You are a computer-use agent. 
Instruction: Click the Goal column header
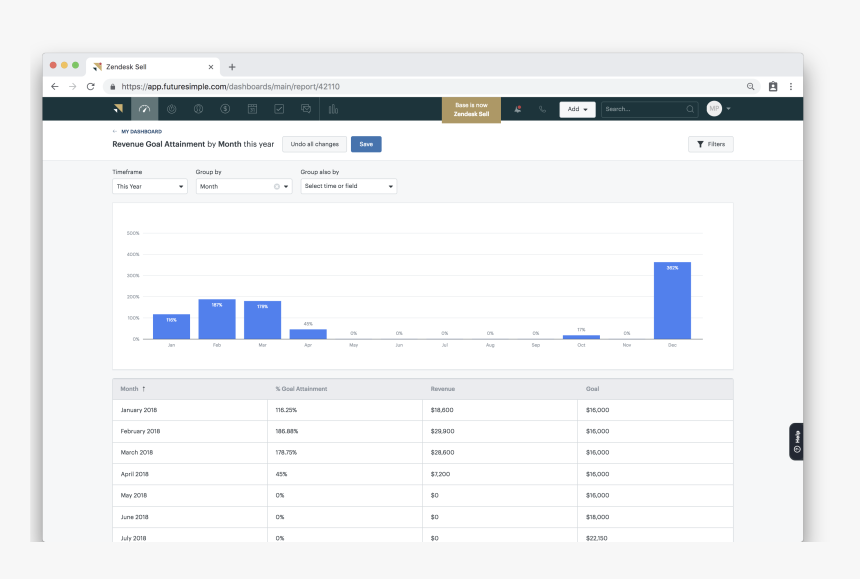(592, 389)
